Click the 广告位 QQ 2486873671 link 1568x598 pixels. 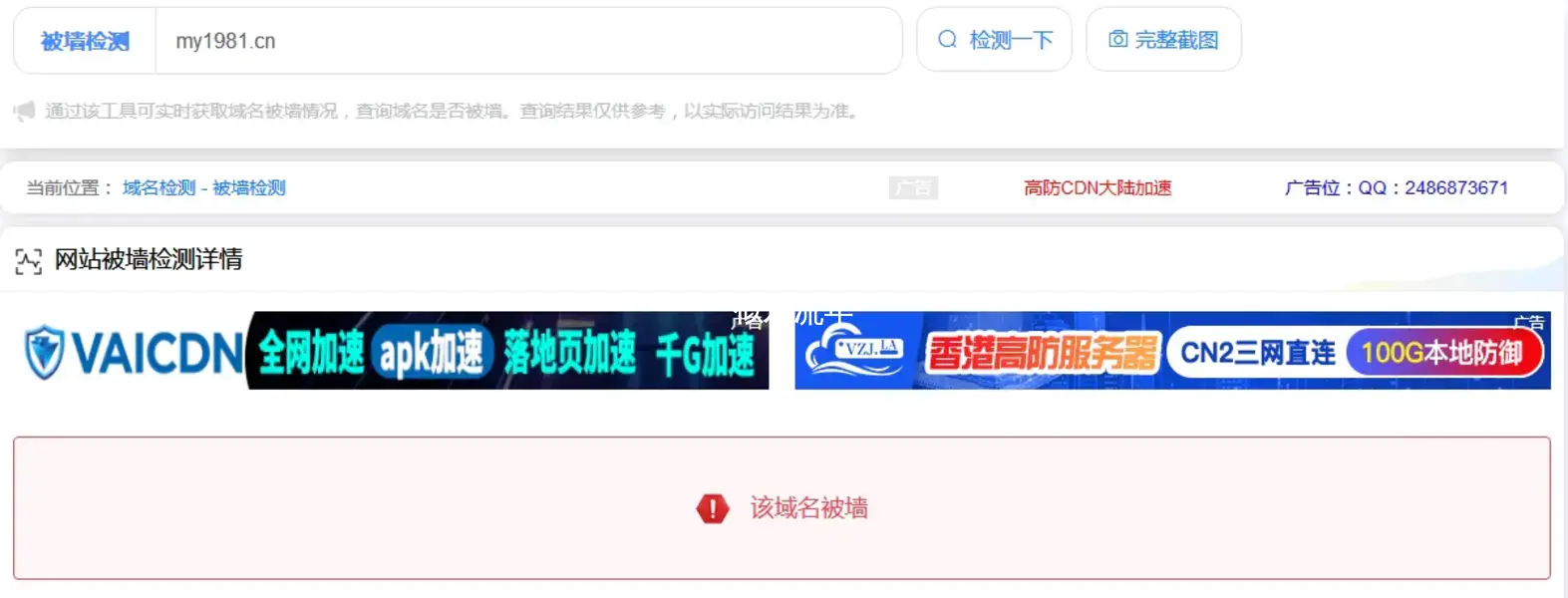pos(1397,187)
